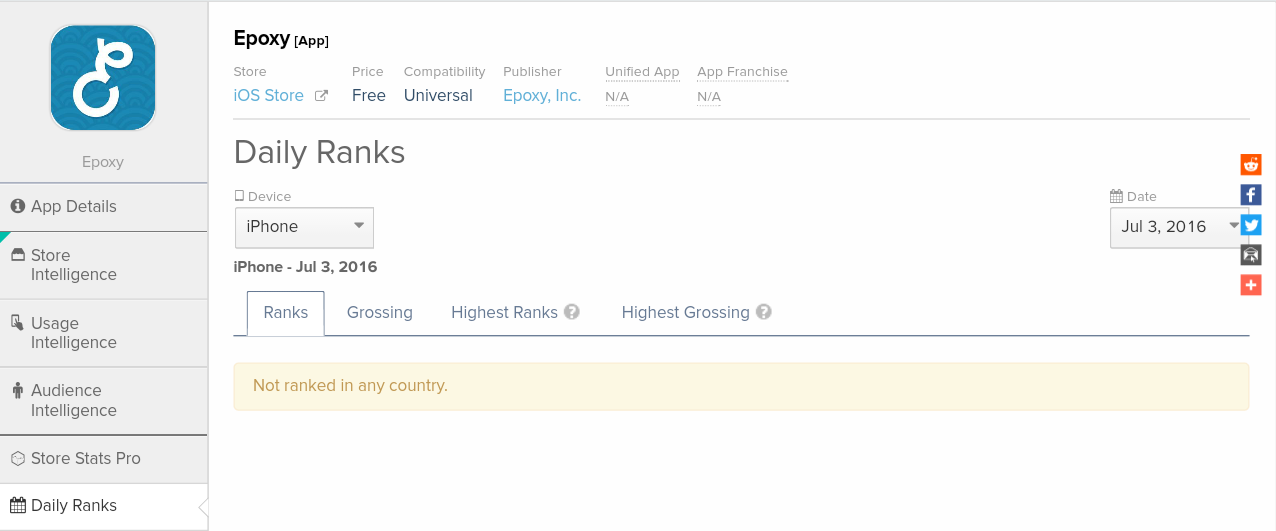Viewport: 1276px width, 531px height.
Task: Switch to the Grossing tab
Action: [380, 313]
